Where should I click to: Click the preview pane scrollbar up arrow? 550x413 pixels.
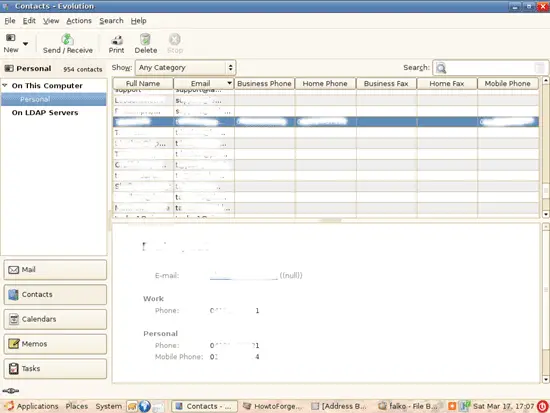pos(545,227)
